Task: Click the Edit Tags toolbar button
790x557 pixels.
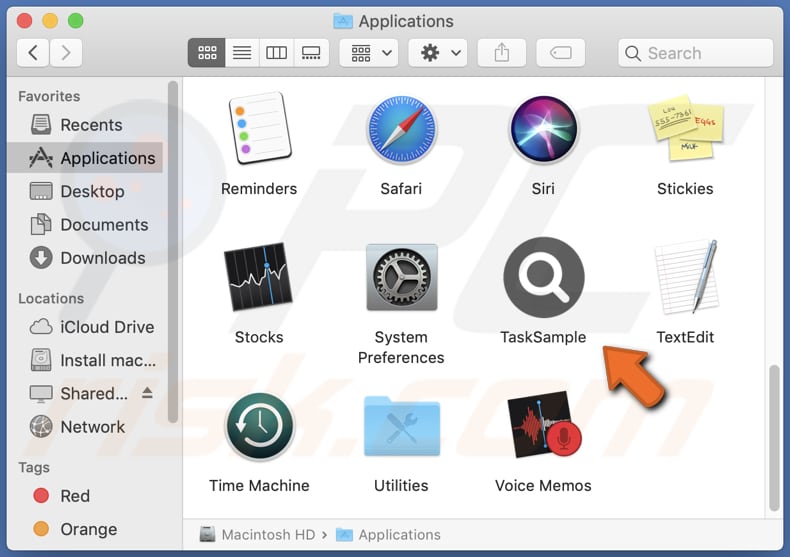Action: coord(561,52)
